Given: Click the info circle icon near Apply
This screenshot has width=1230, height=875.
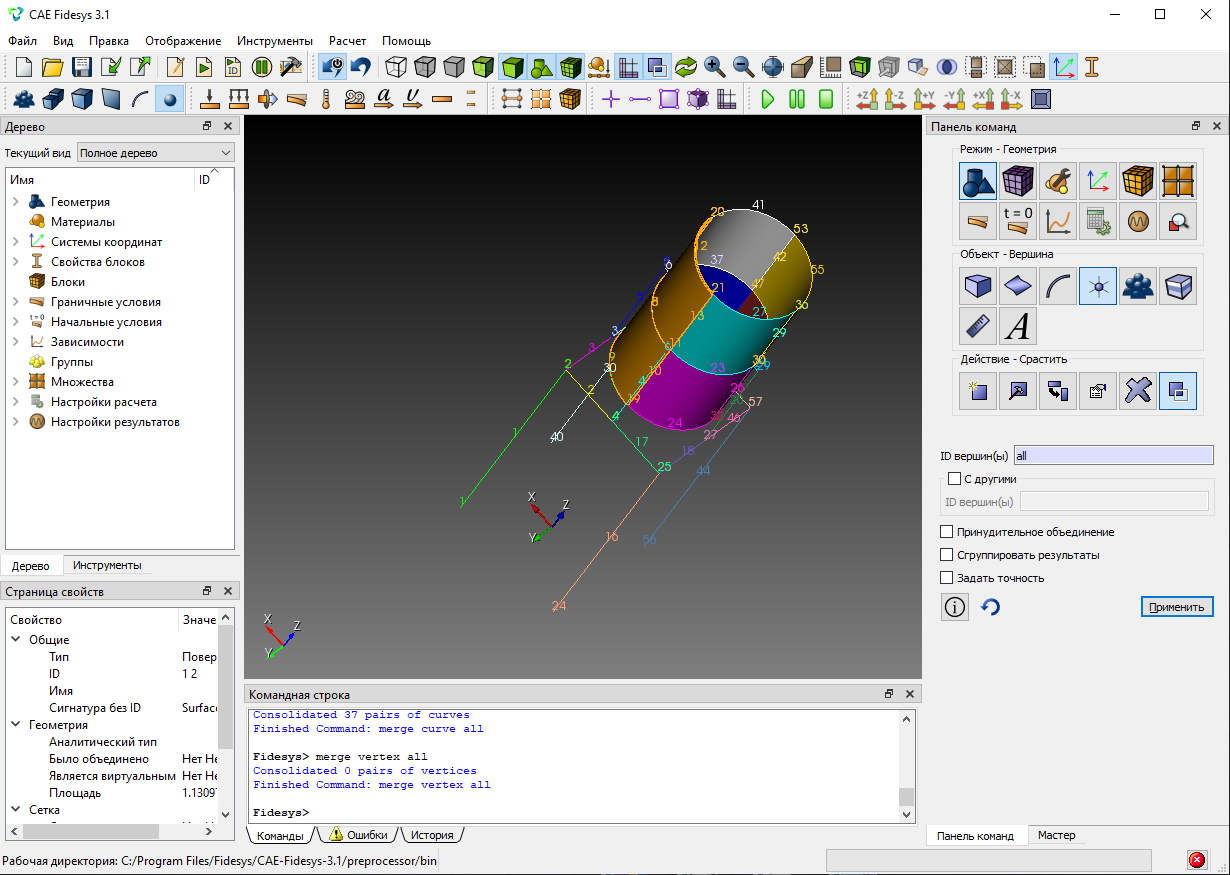Looking at the screenshot, I should tap(955, 607).
